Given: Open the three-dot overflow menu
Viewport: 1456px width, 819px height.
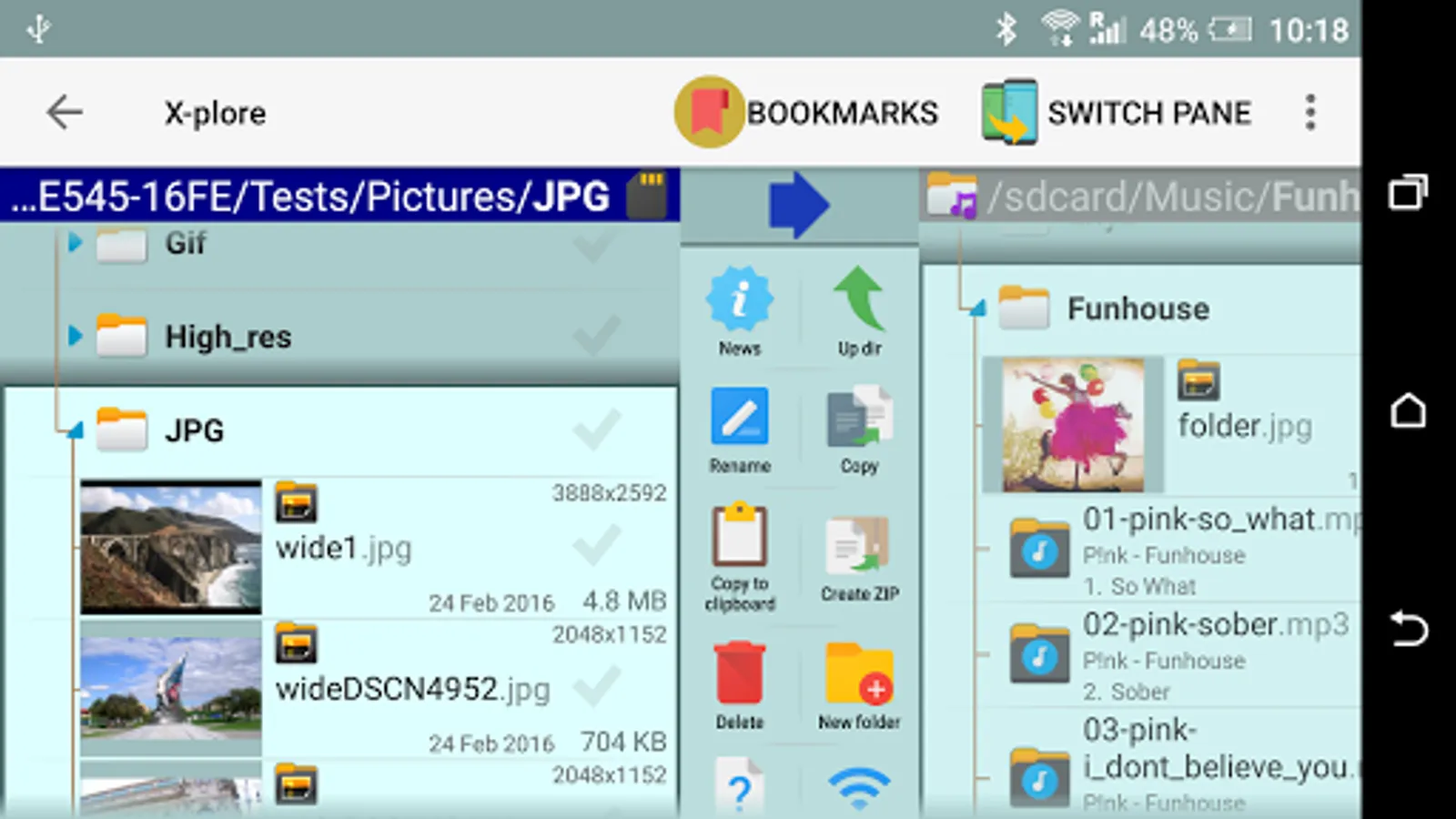Looking at the screenshot, I should (x=1310, y=113).
